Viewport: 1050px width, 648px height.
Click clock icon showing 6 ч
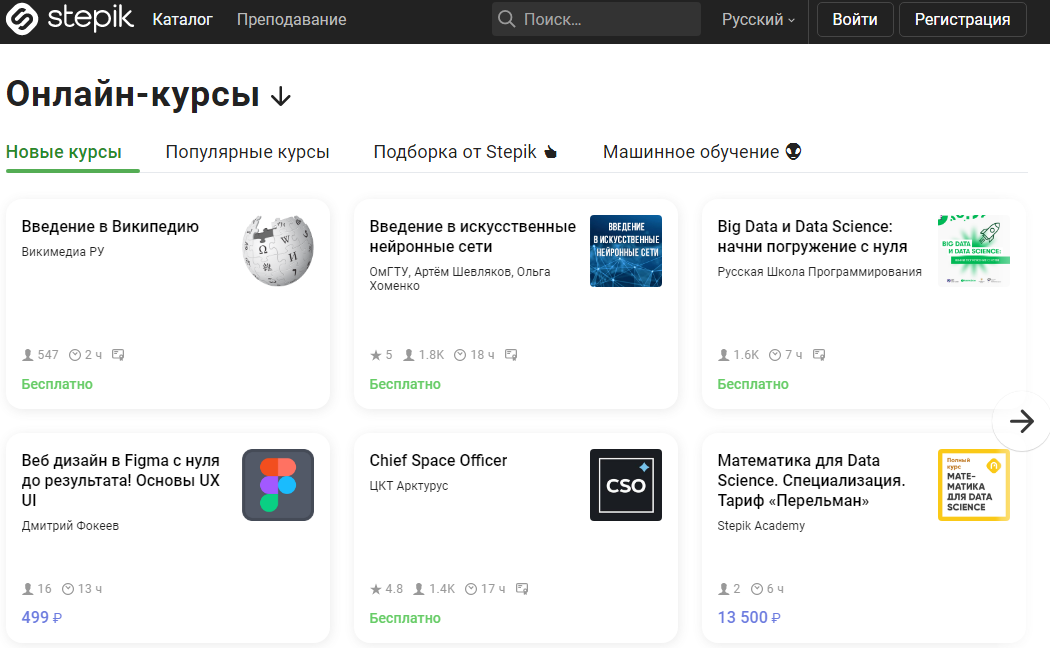pos(757,589)
